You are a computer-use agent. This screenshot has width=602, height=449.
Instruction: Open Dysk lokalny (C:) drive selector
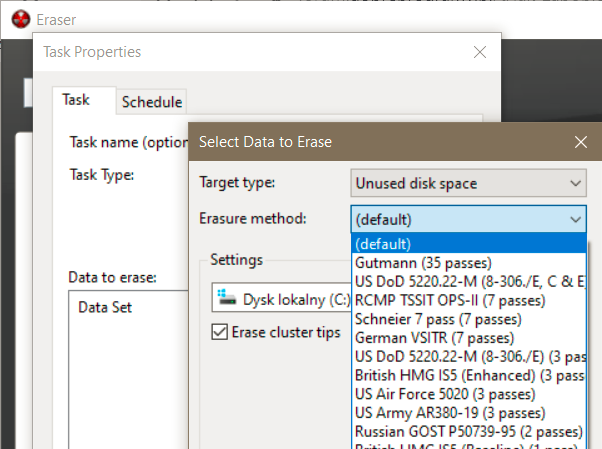281,298
